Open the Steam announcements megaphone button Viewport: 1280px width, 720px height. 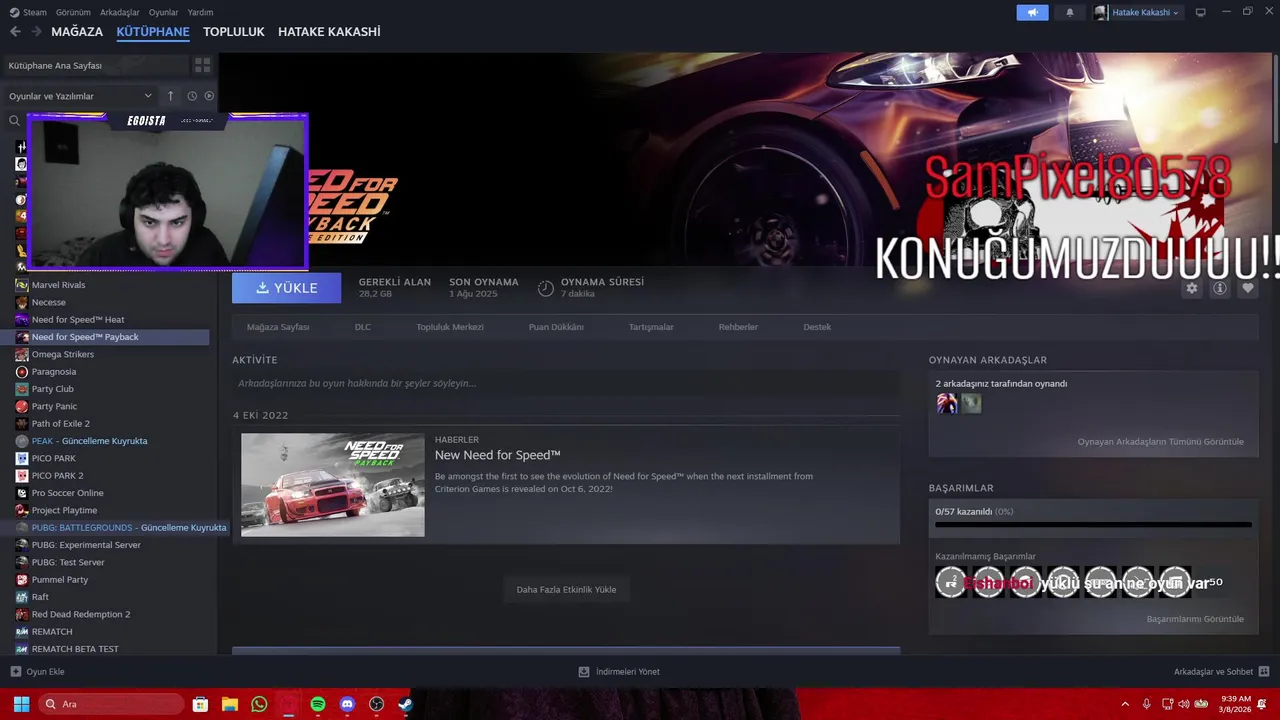click(x=1032, y=12)
